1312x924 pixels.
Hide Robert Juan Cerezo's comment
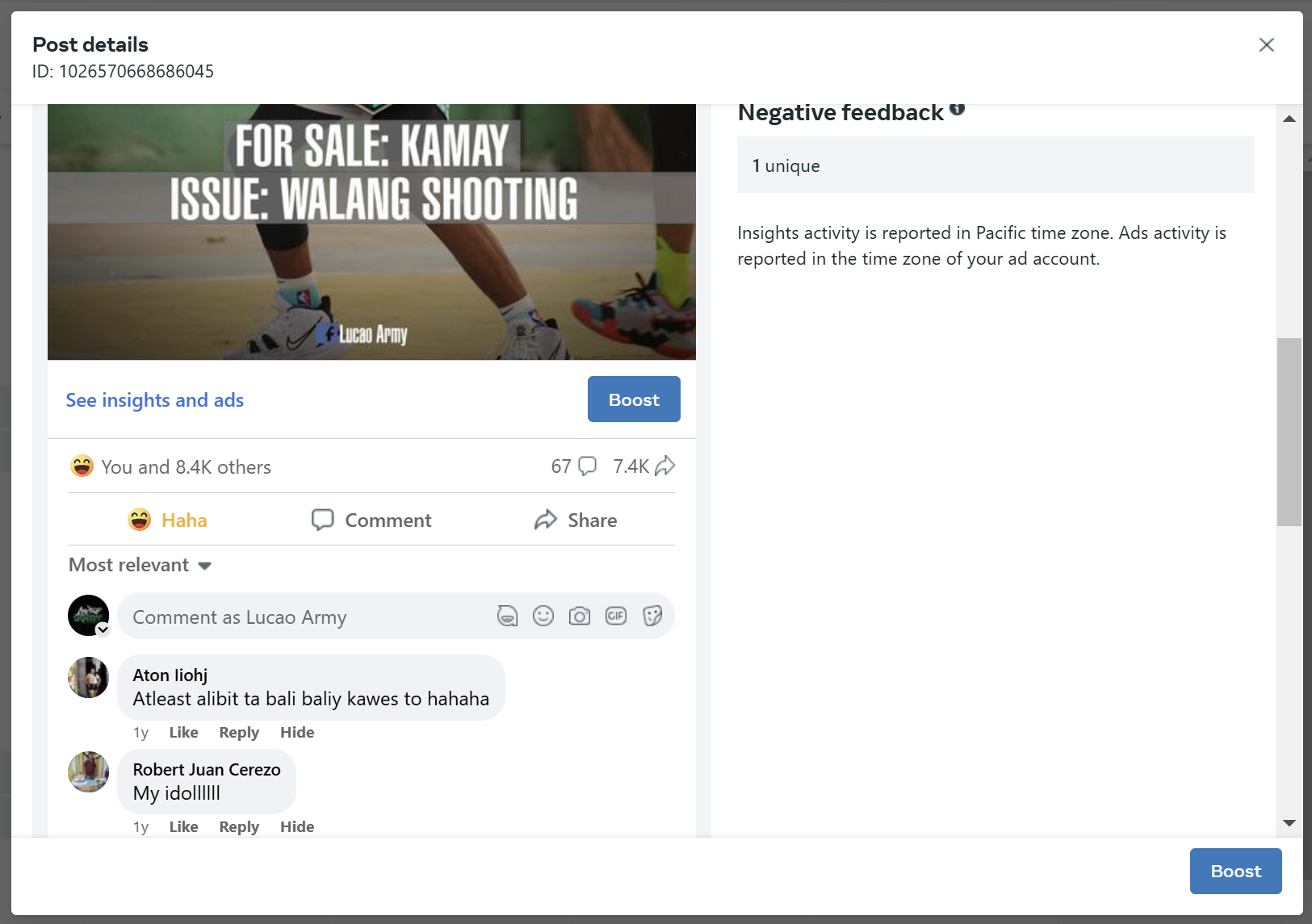point(297,827)
